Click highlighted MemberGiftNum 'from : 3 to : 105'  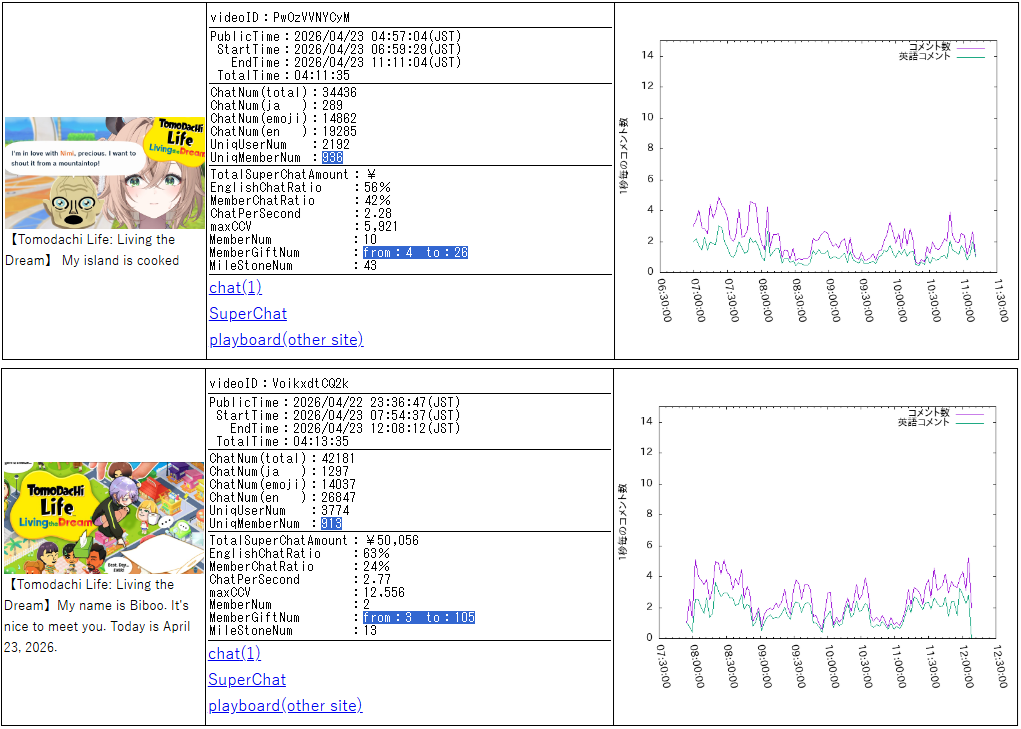(419, 618)
